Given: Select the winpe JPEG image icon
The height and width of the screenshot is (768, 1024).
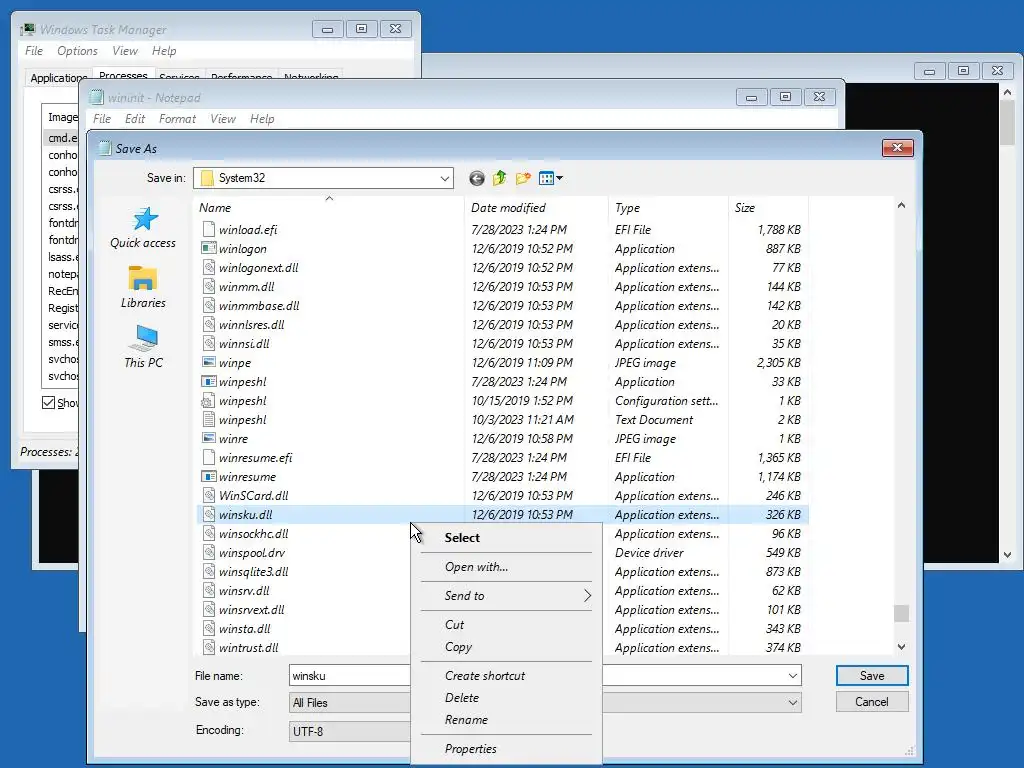Looking at the screenshot, I should click(208, 362).
